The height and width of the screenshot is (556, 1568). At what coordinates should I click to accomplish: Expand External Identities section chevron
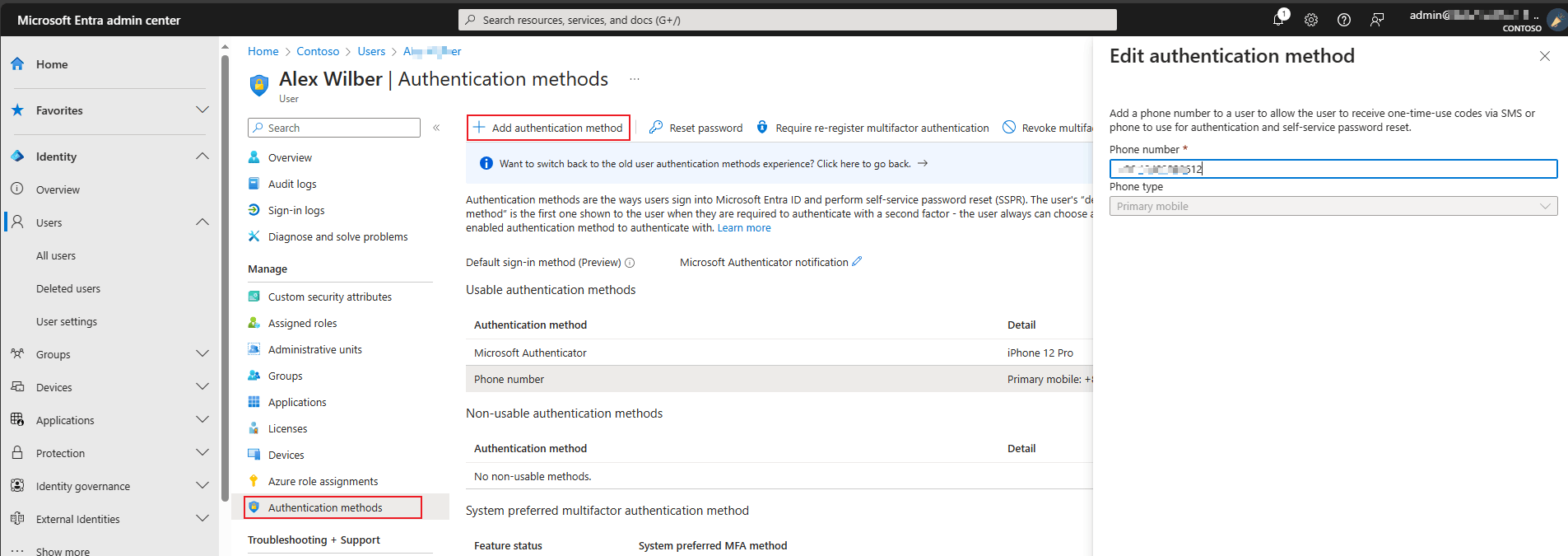click(x=202, y=518)
